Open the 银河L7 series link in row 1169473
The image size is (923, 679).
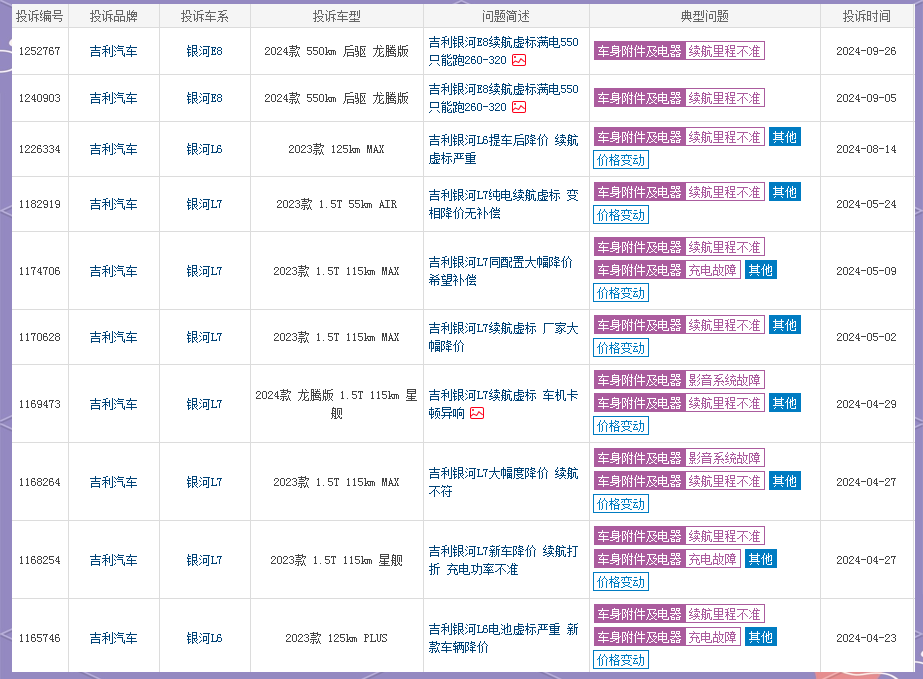(204, 404)
